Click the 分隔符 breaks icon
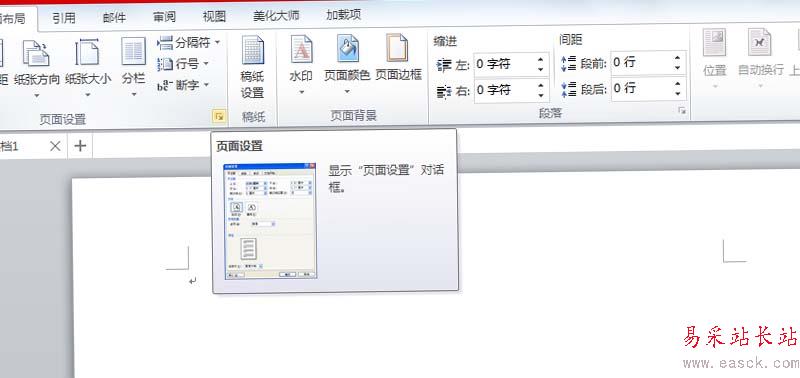The image size is (800, 378). tap(165, 43)
